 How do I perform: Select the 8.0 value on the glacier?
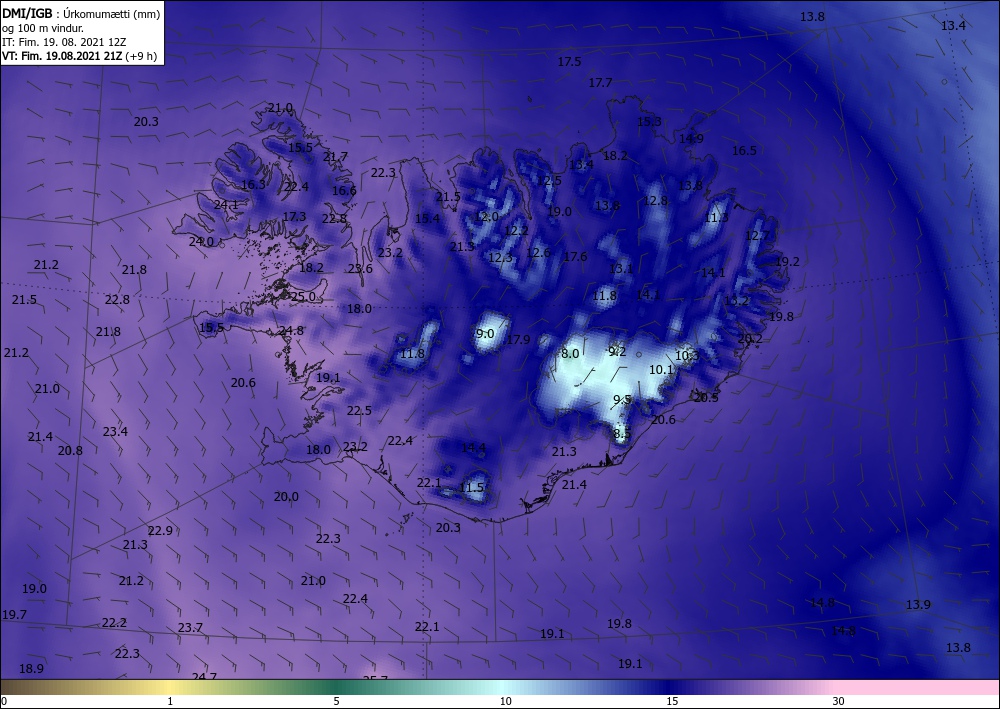pos(570,353)
